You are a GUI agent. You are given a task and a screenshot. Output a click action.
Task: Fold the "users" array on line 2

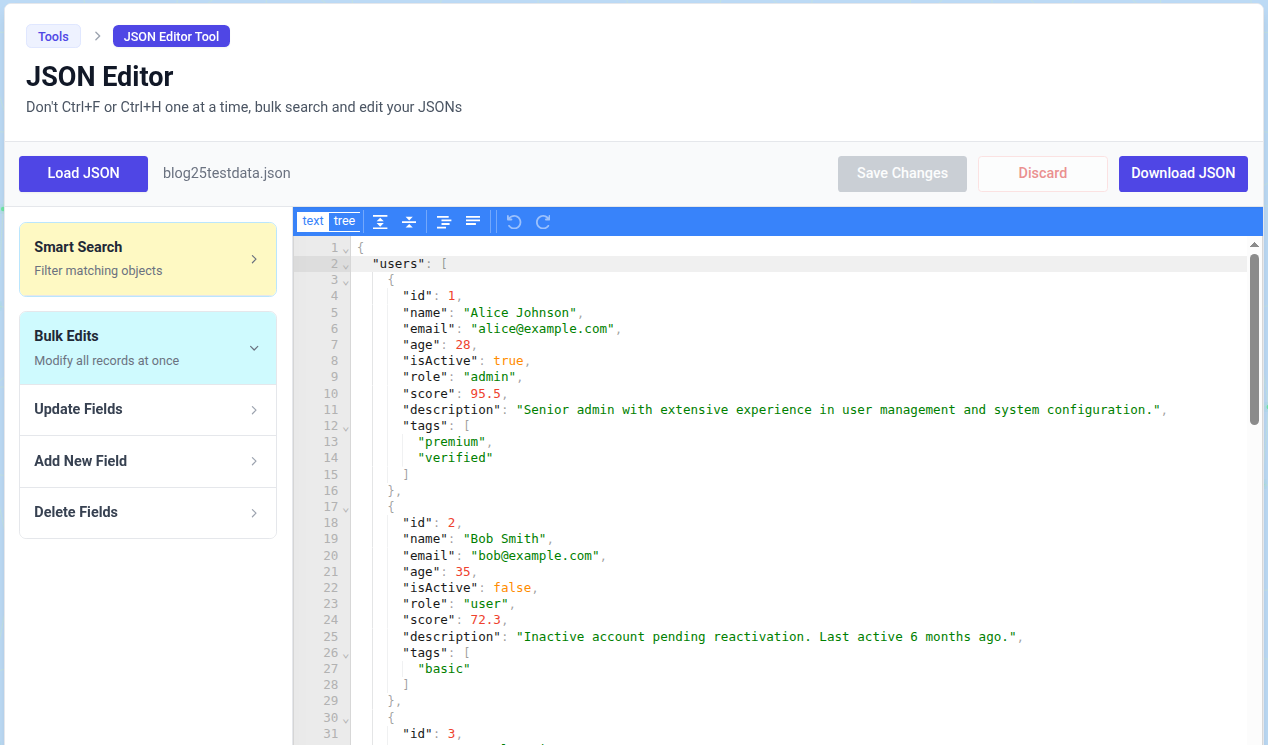(x=346, y=265)
